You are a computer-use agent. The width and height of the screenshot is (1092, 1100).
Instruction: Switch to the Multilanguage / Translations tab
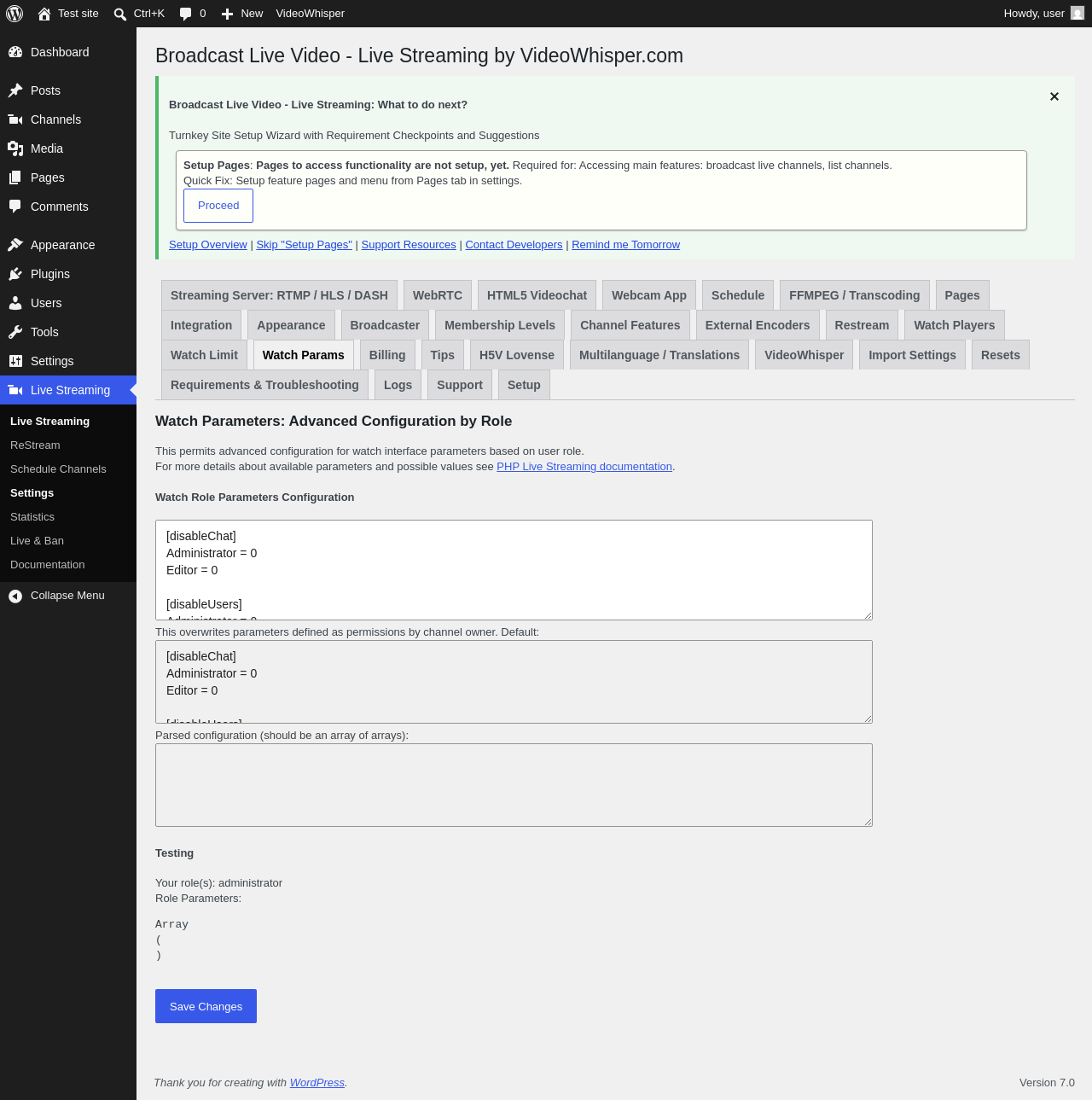tap(659, 355)
